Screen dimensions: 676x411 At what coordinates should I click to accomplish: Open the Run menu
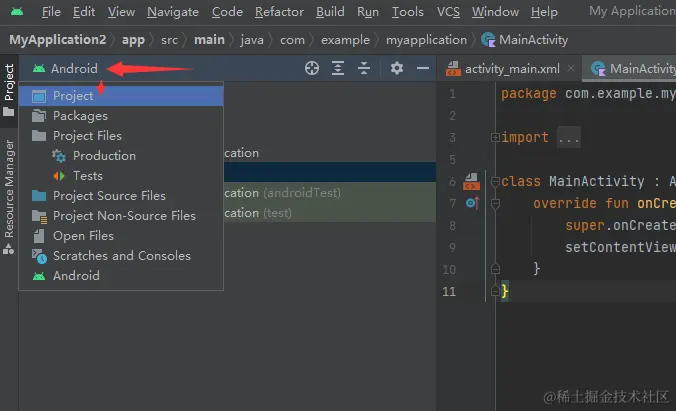click(x=368, y=12)
